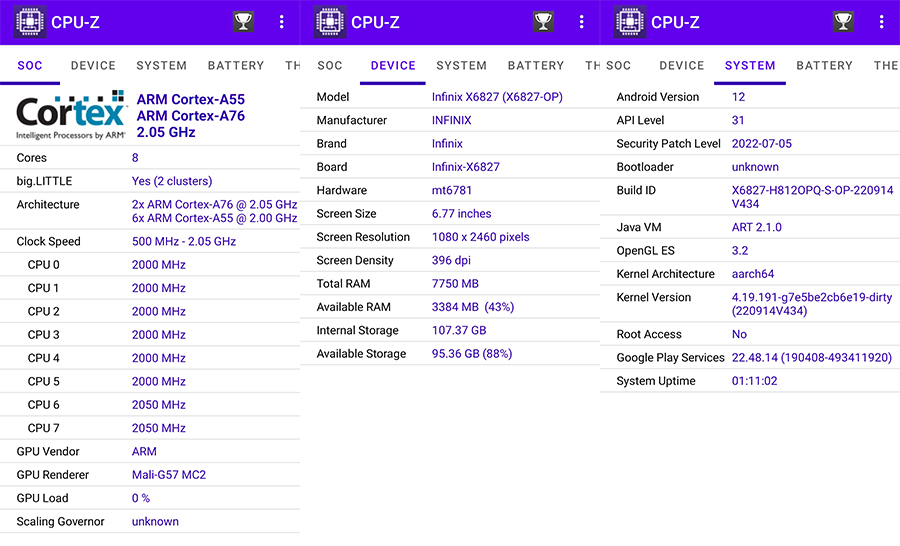Switch to BATTERY tab in middle panel

536,65
